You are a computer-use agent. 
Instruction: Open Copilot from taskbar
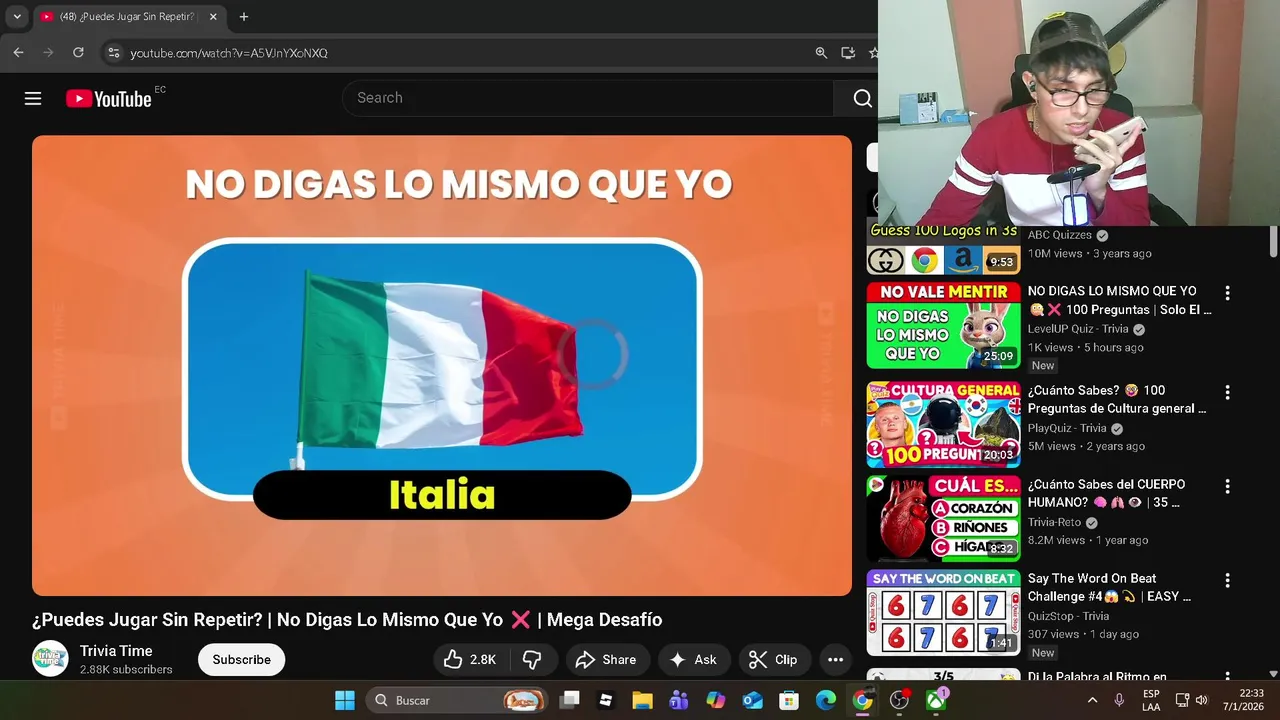pos(716,700)
